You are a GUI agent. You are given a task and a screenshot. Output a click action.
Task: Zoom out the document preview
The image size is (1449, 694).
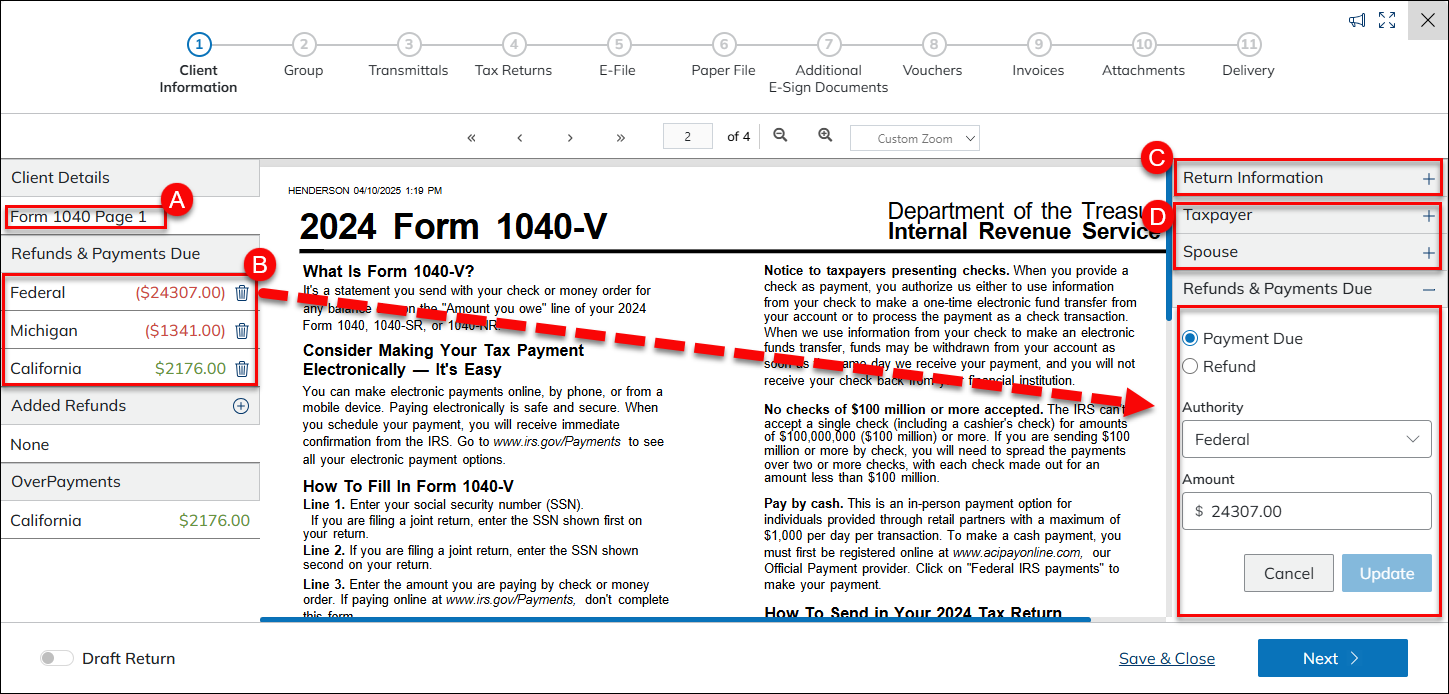coord(780,136)
